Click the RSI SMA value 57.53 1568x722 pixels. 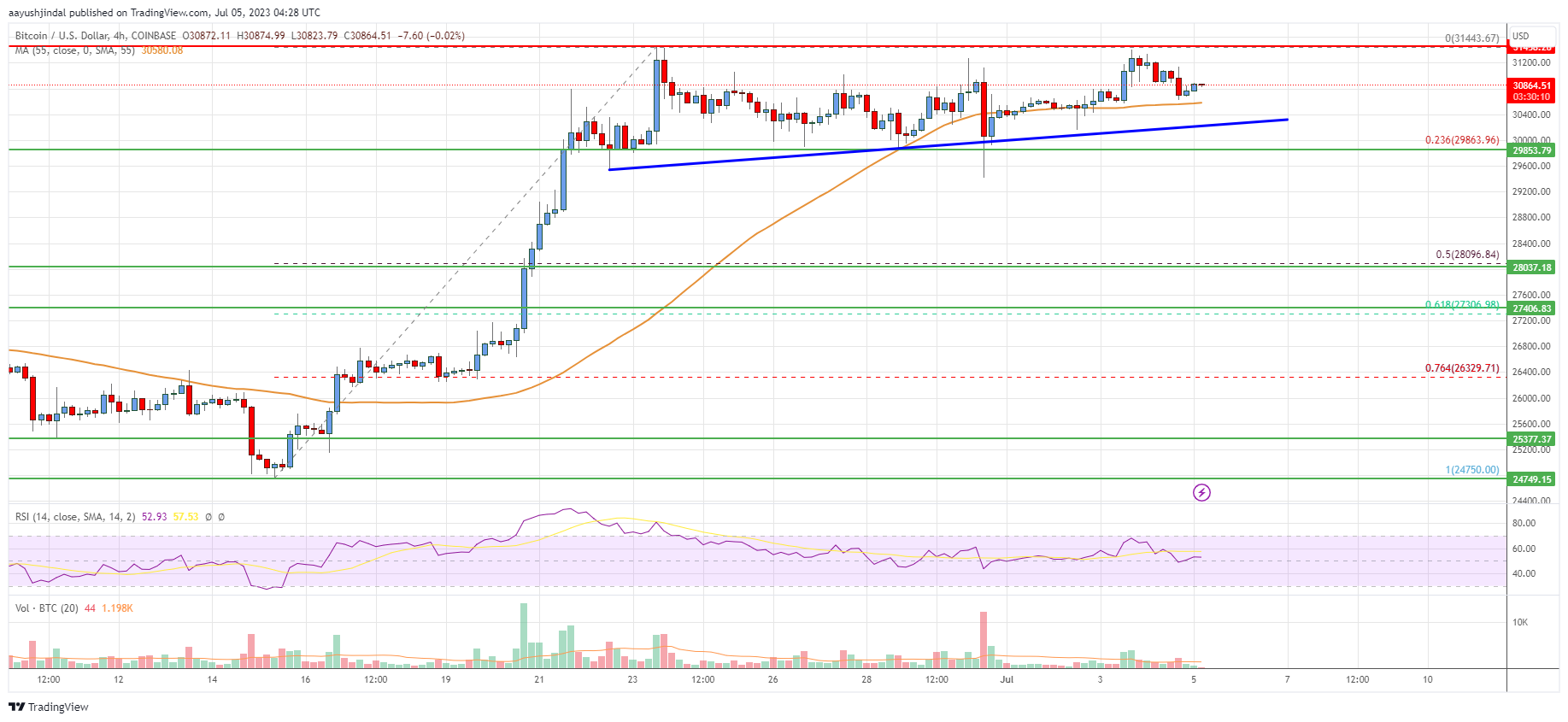coord(185,517)
